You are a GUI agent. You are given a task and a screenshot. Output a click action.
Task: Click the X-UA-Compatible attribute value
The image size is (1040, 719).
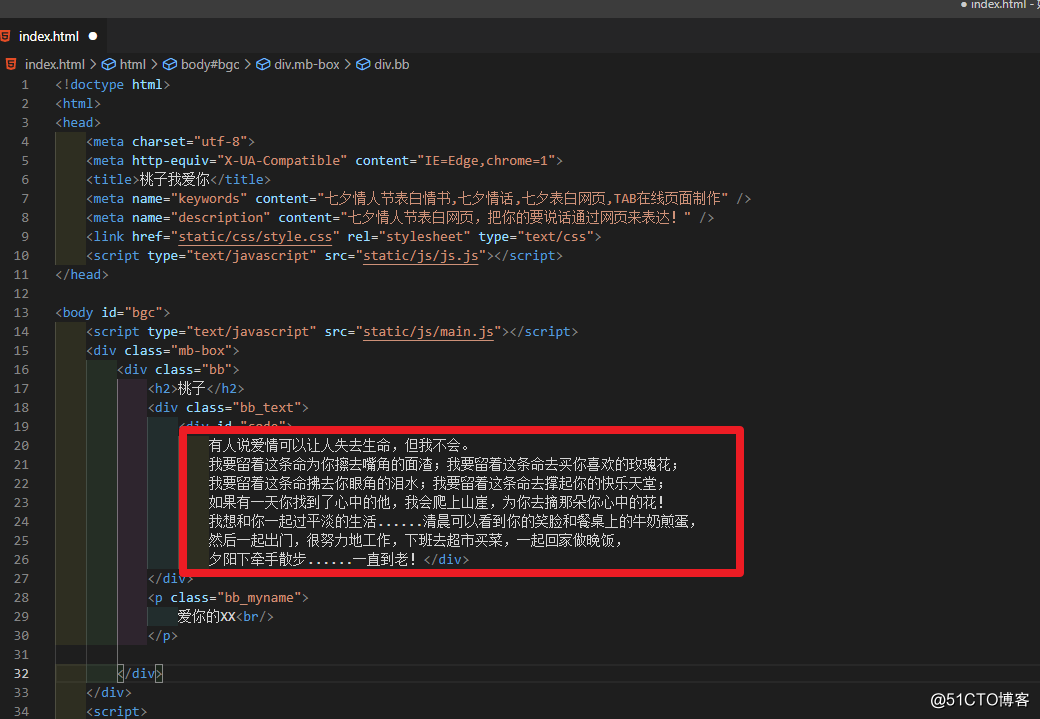[282, 161]
